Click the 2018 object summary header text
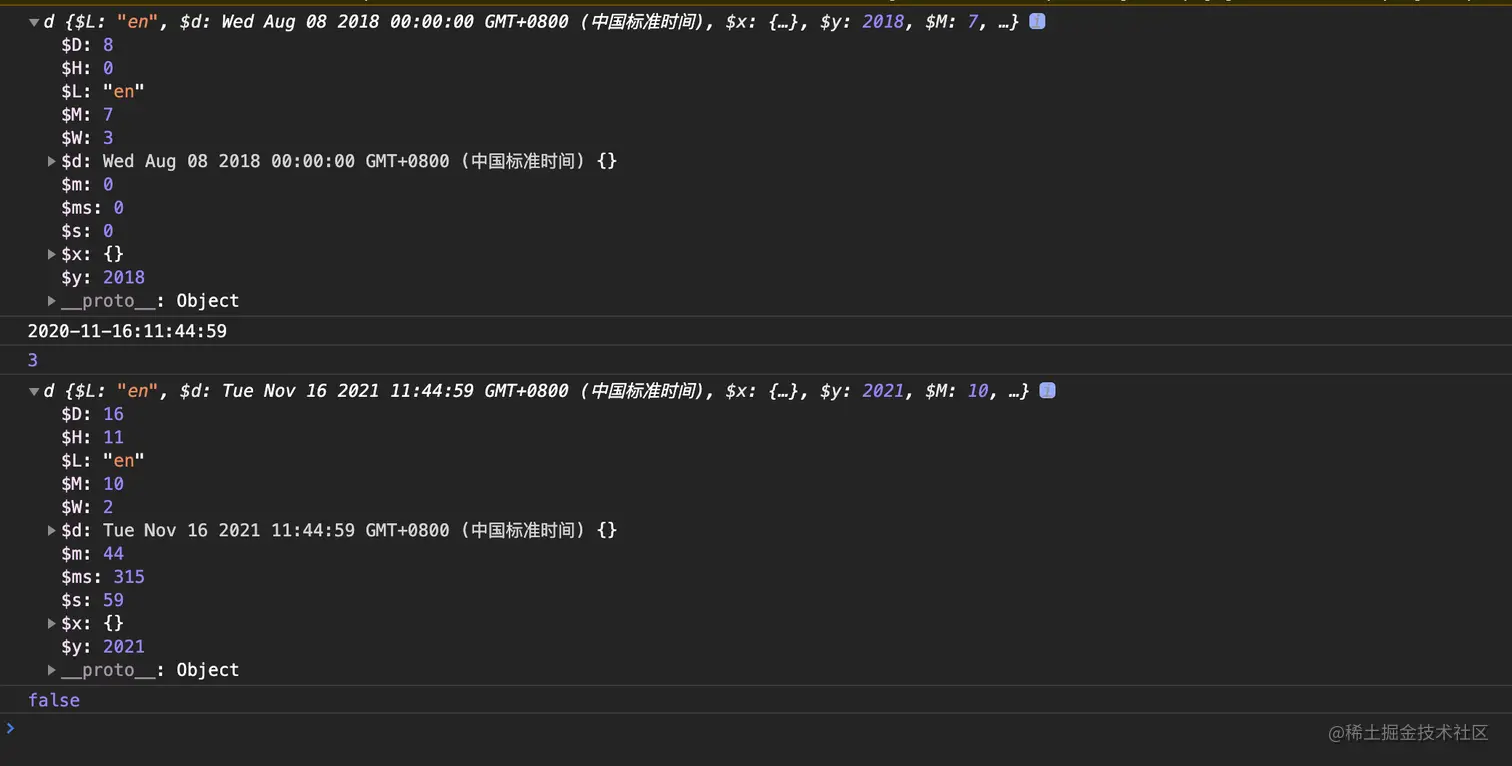 coord(532,21)
